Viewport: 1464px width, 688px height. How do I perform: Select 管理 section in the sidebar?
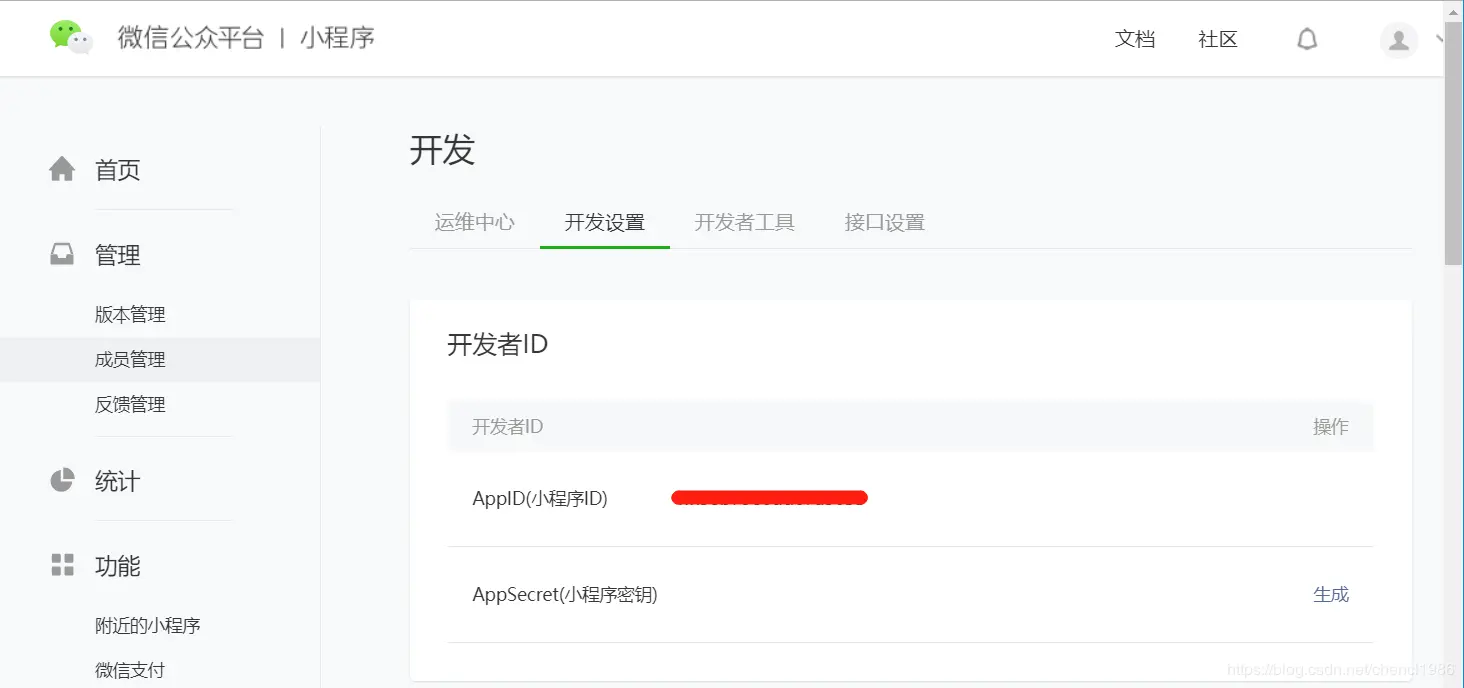pyautogui.click(x=117, y=256)
